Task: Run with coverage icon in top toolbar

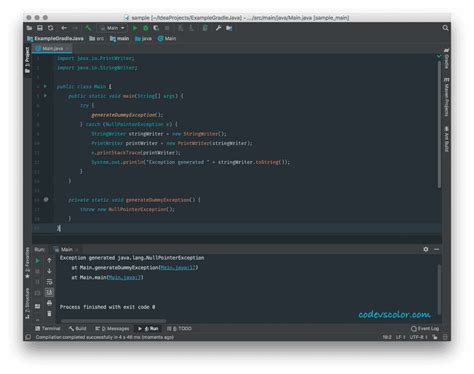Action: tap(156, 28)
